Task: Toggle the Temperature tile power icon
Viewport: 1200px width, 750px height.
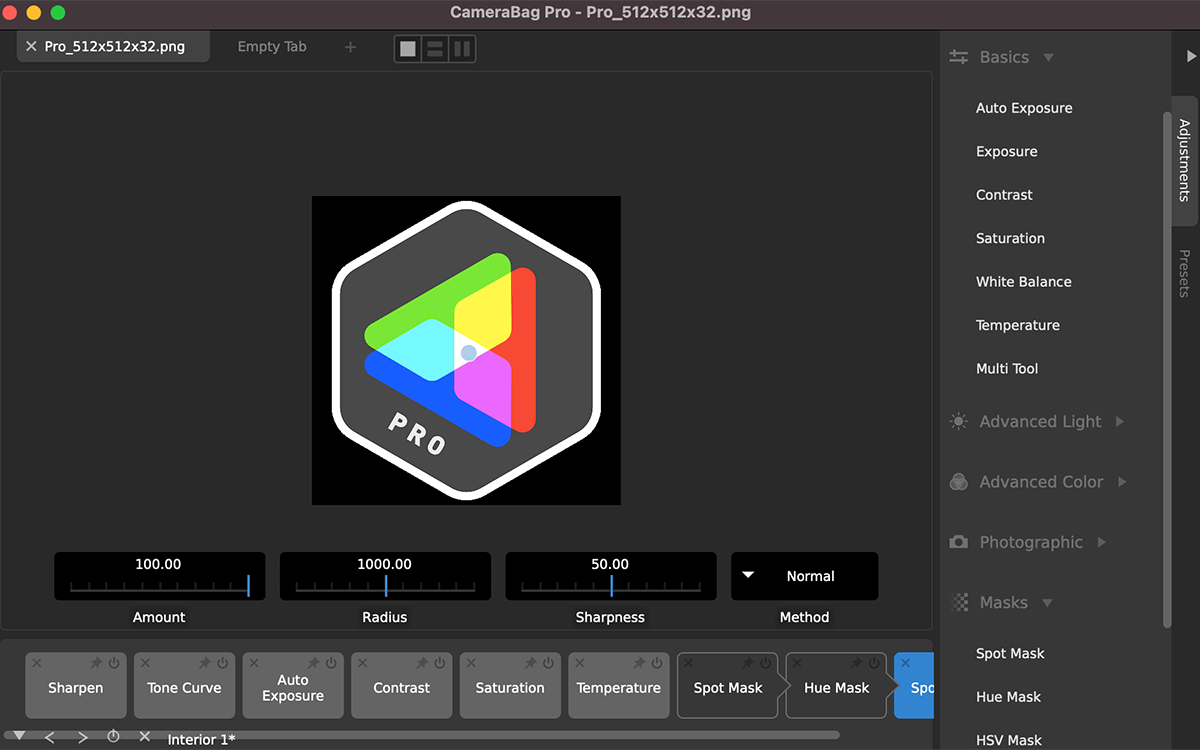Action: point(657,663)
